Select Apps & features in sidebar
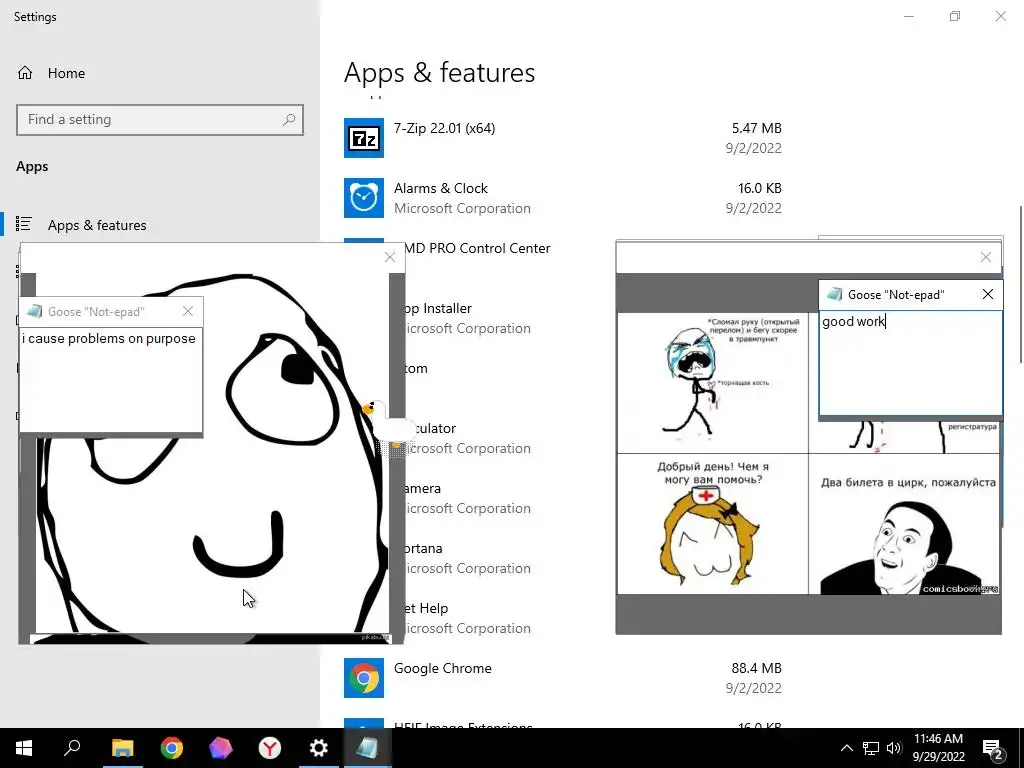Viewport: 1024px width, 768px height. 97,225
